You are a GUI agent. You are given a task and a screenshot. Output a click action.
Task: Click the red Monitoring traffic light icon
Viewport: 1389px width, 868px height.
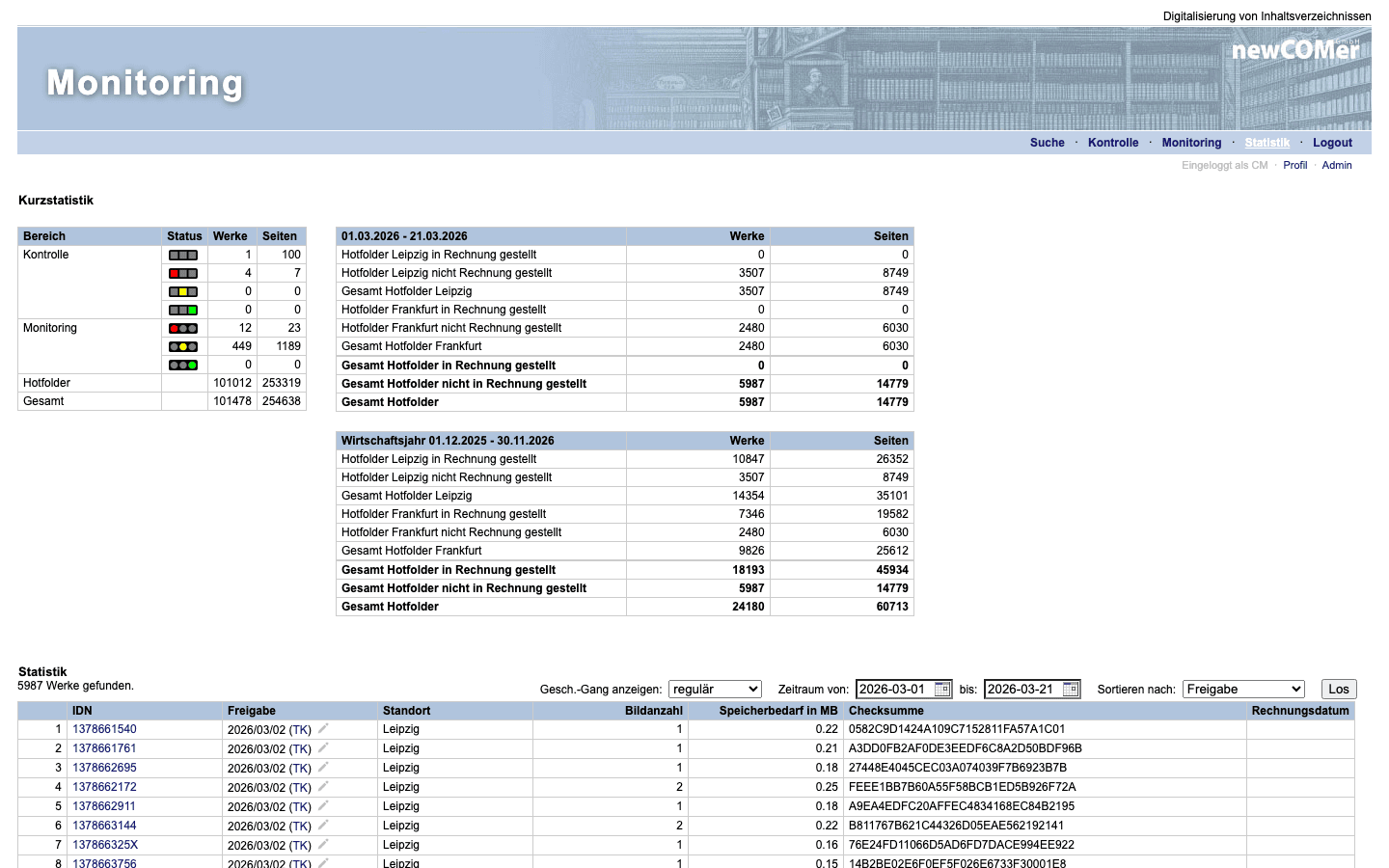click(x=183, y=329)
